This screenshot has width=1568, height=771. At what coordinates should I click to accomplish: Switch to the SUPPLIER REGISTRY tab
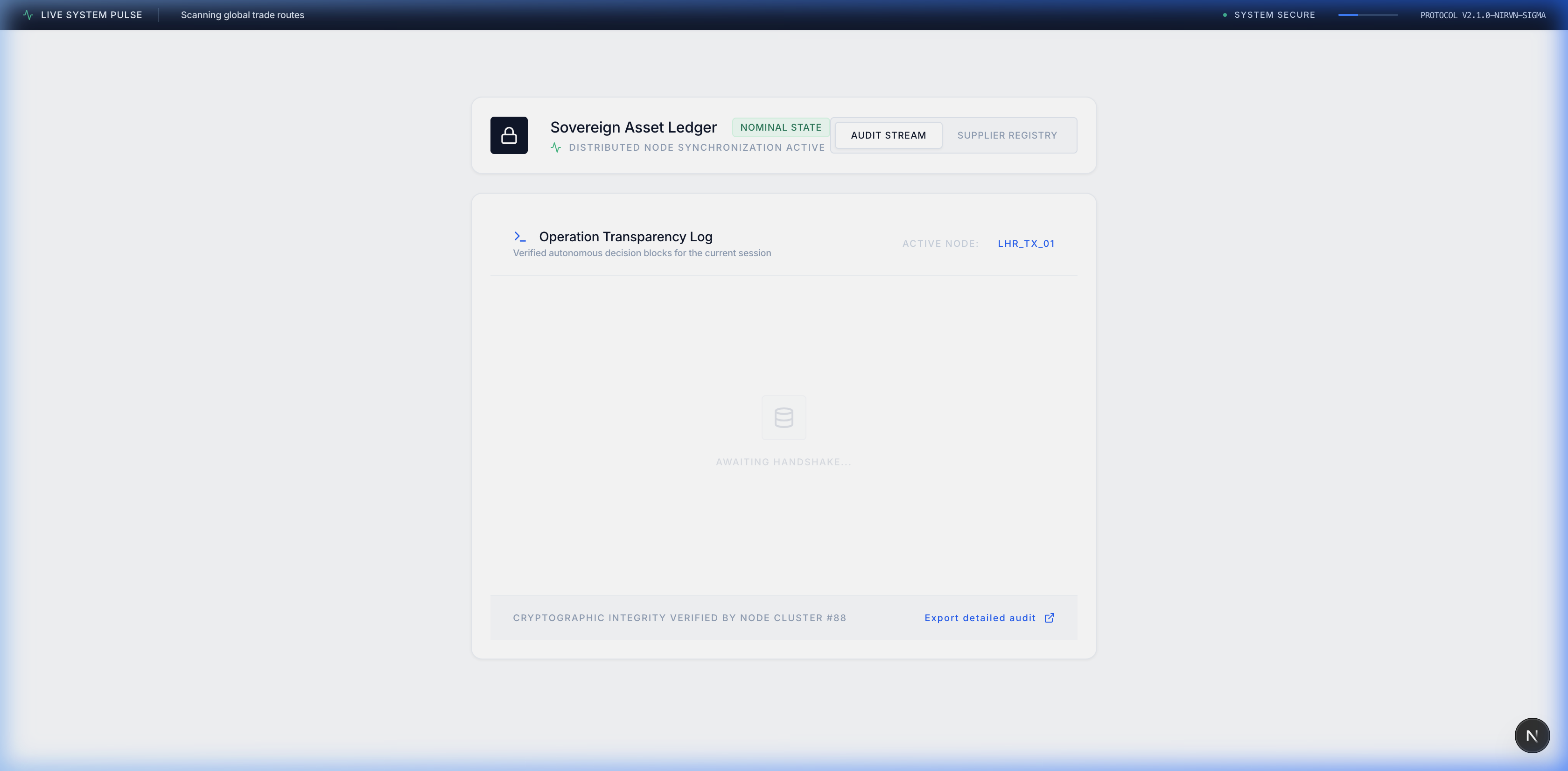coord(1007,135)
